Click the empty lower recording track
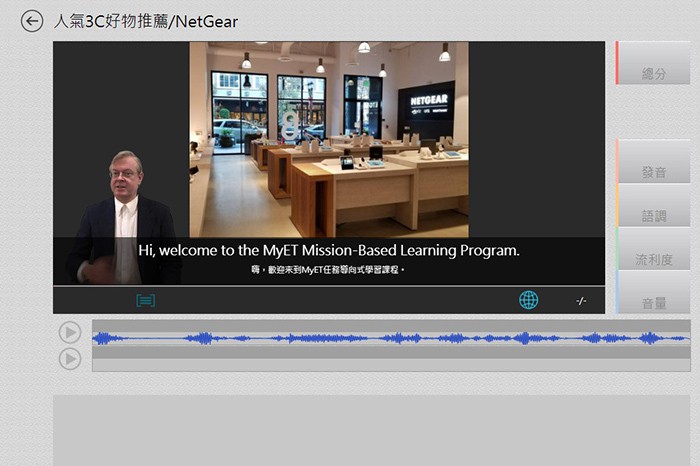Viewport: 700px width, 466px height. [390, 364]
